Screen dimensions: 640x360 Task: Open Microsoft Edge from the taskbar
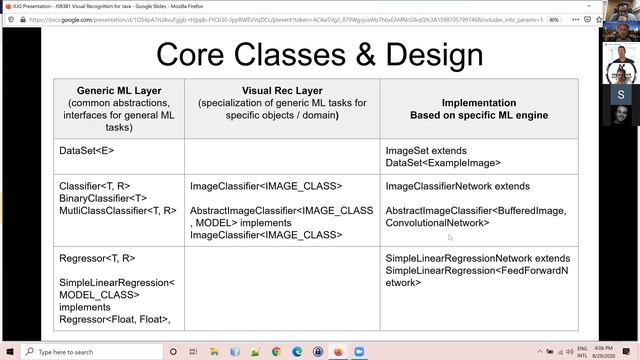coord(297,351)
